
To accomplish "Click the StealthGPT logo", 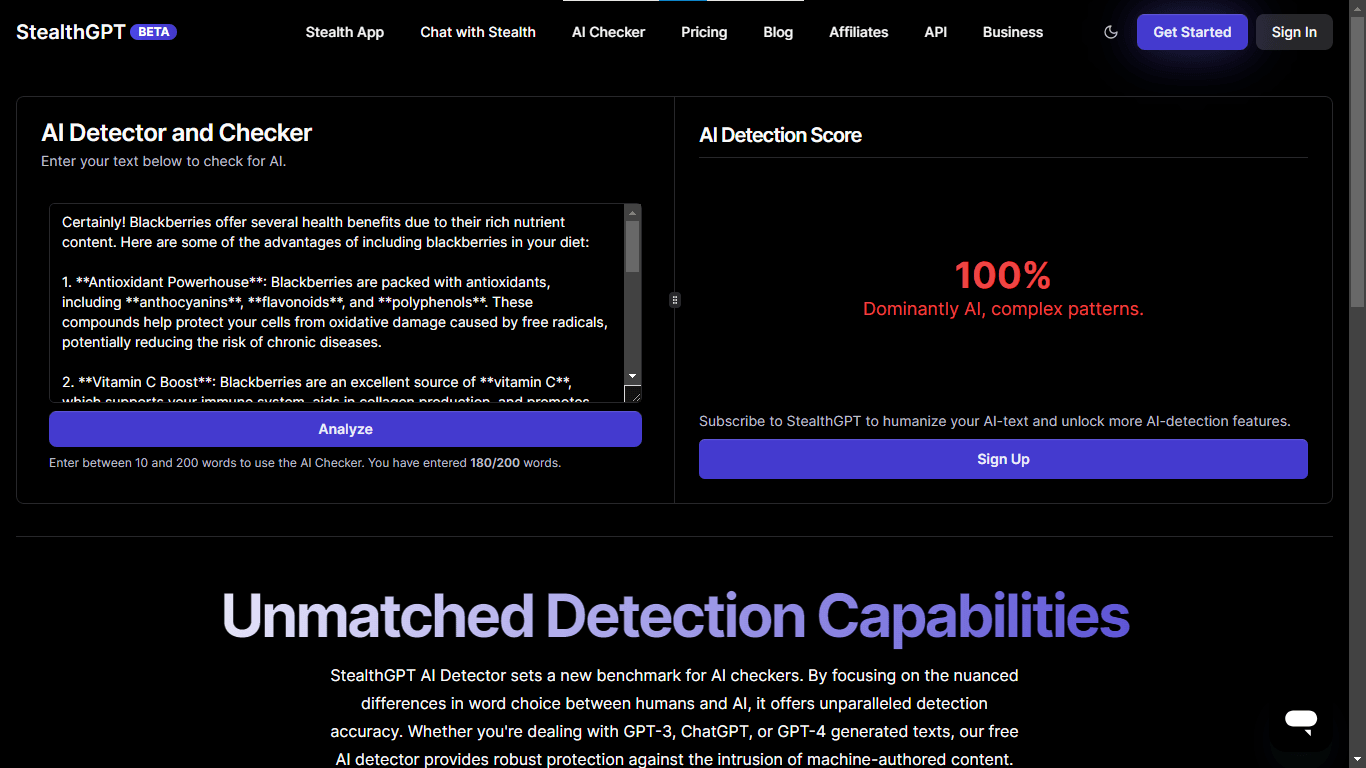I will [x=71, y=32].
